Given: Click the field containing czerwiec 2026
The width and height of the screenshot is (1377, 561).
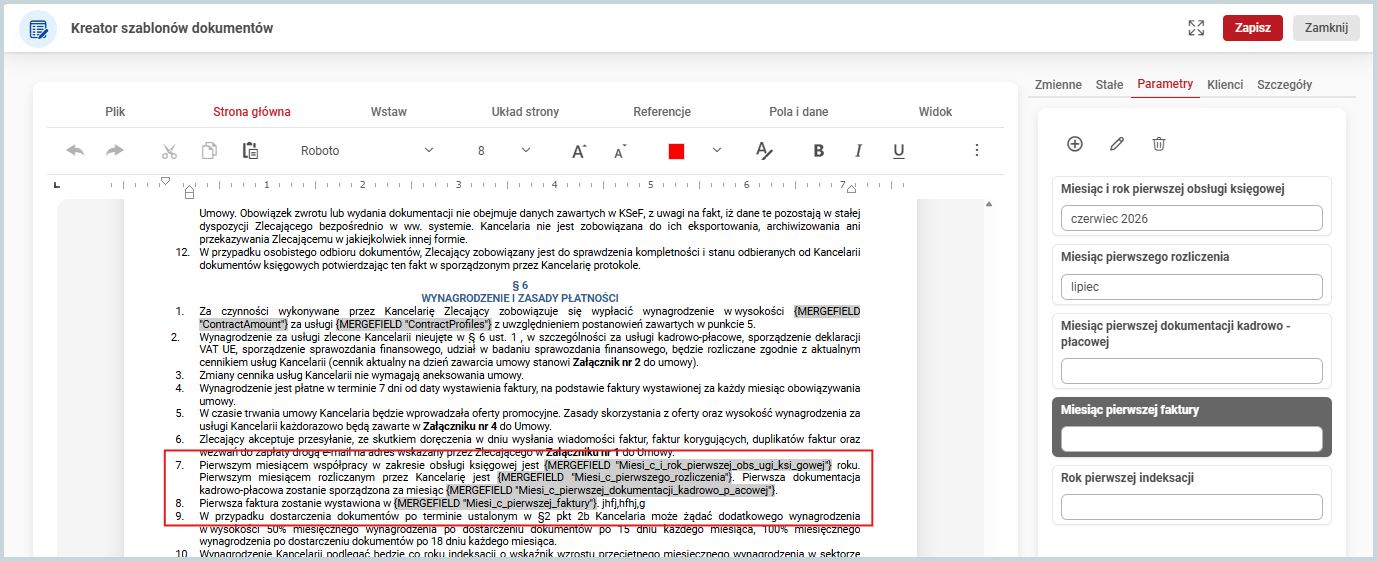Looking at the screenshot, I should (1191, 218).
